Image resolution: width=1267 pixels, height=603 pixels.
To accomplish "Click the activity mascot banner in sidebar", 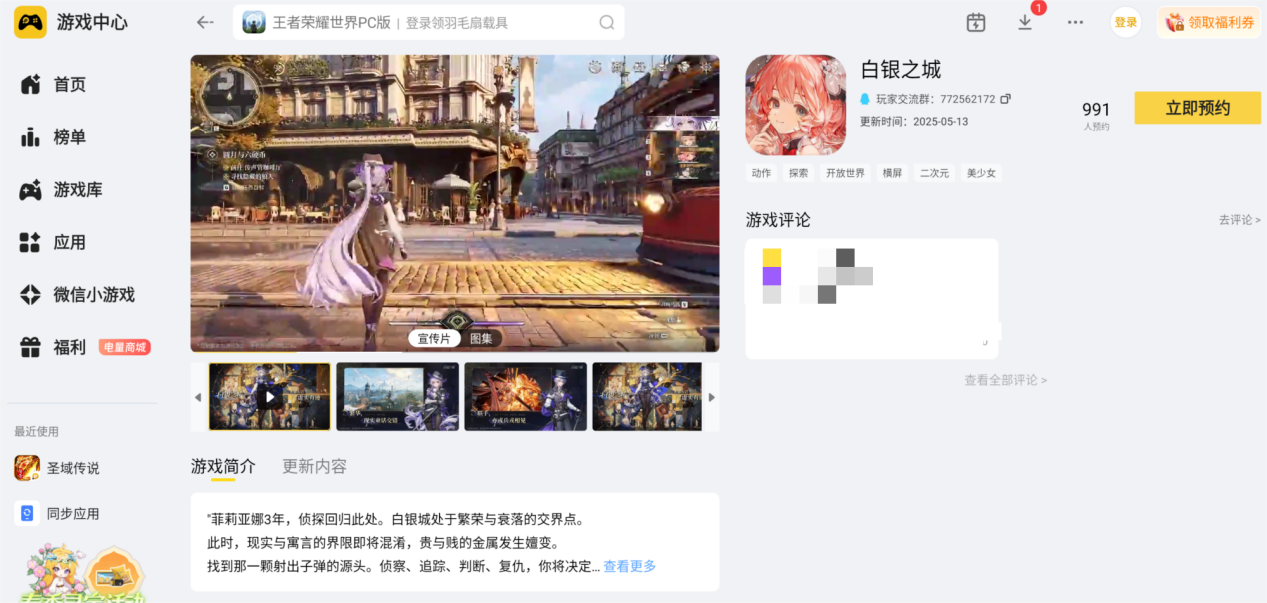I will 85,572.
